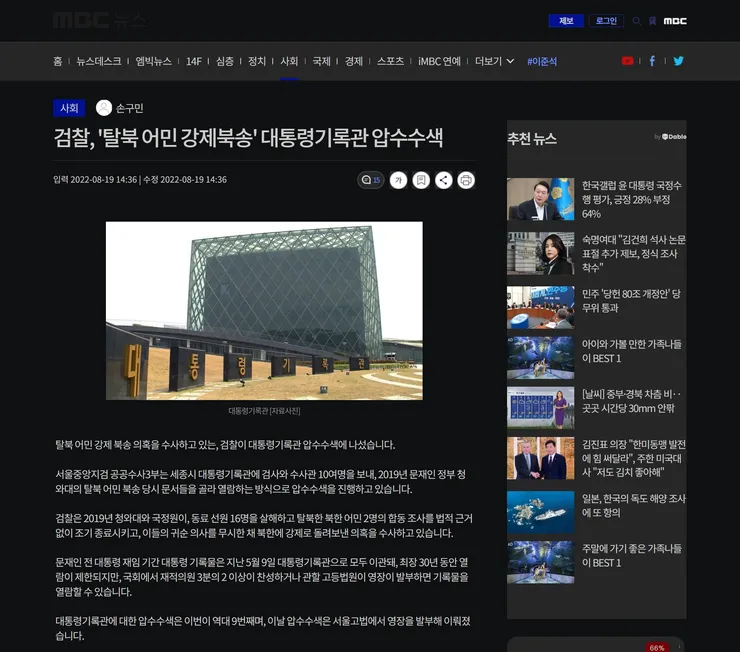
Task: Change font size with the 가 icon
Action: (398, 180)
